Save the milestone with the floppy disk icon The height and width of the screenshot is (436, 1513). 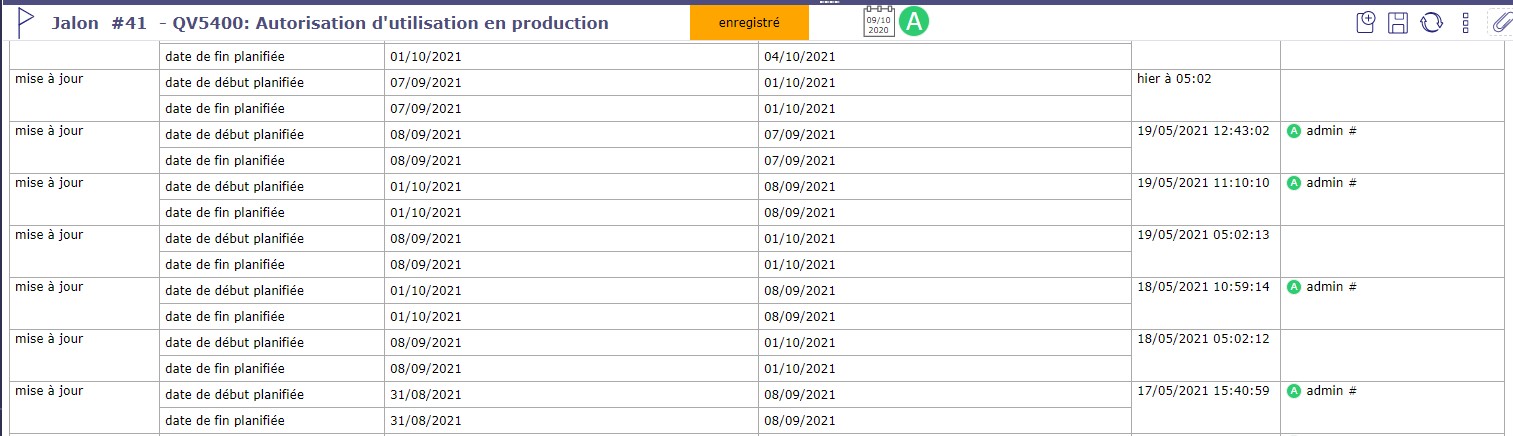point(1399,22)
